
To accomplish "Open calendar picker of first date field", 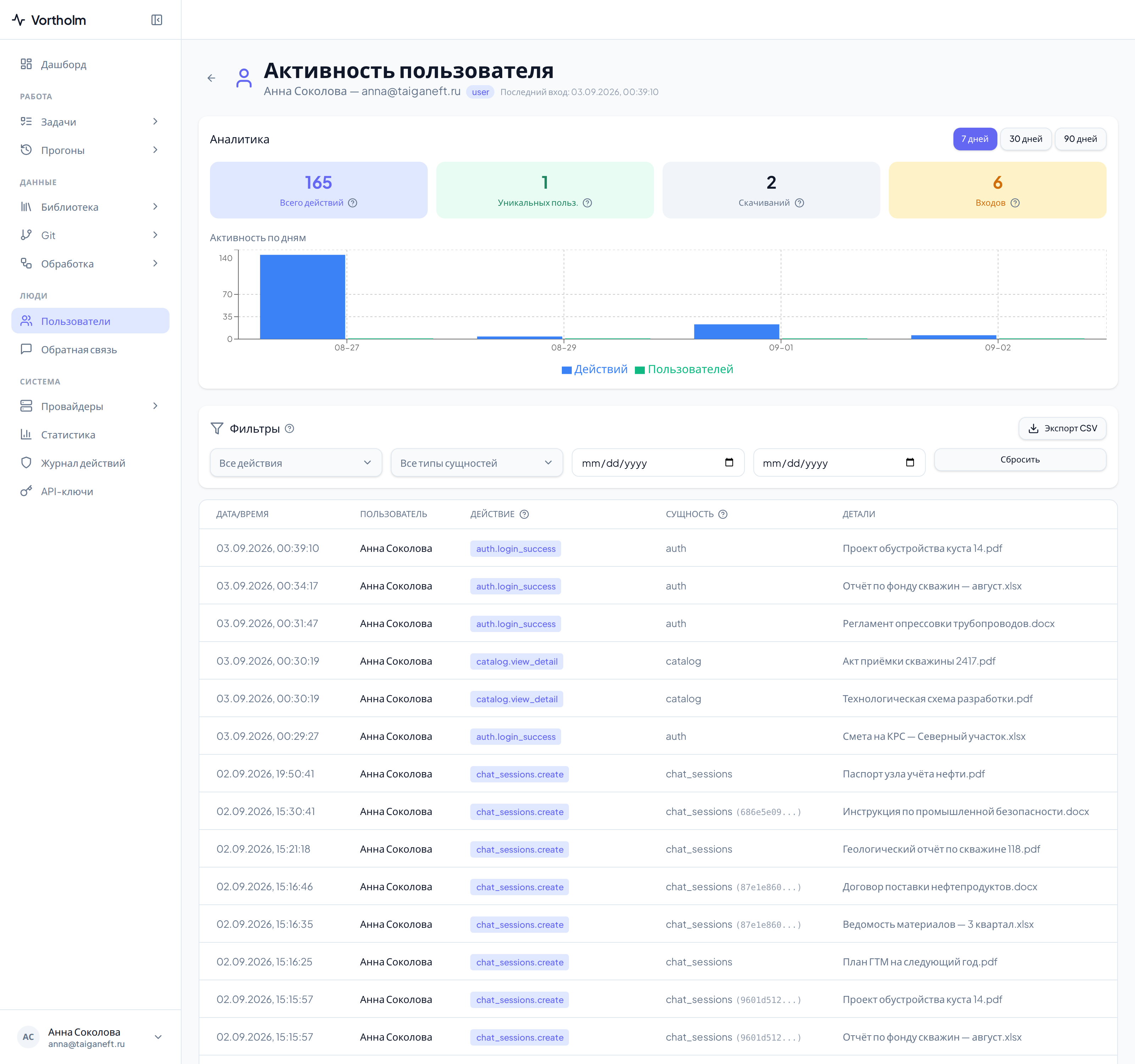I will (729, 462).
